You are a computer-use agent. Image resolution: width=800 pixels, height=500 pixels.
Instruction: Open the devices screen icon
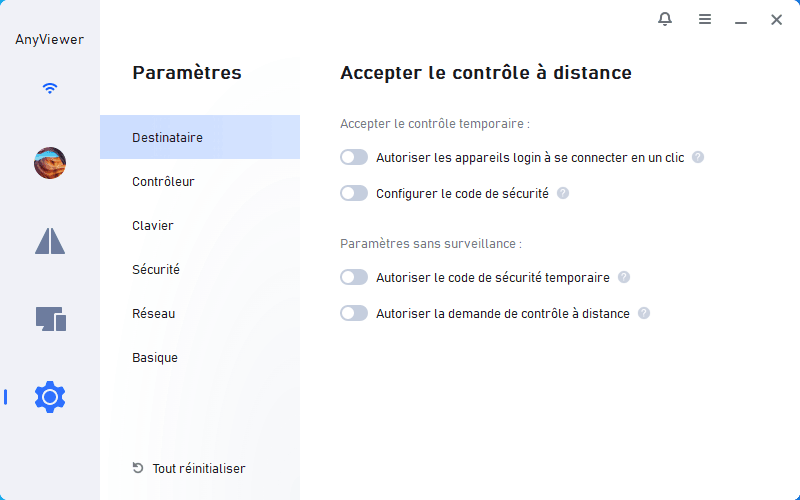click(50, 319)
